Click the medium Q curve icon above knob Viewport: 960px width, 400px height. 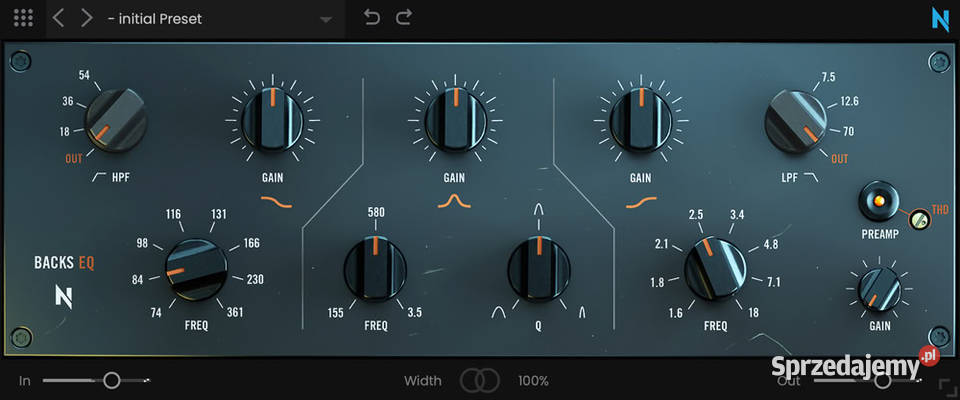click(x=539, y=211)
